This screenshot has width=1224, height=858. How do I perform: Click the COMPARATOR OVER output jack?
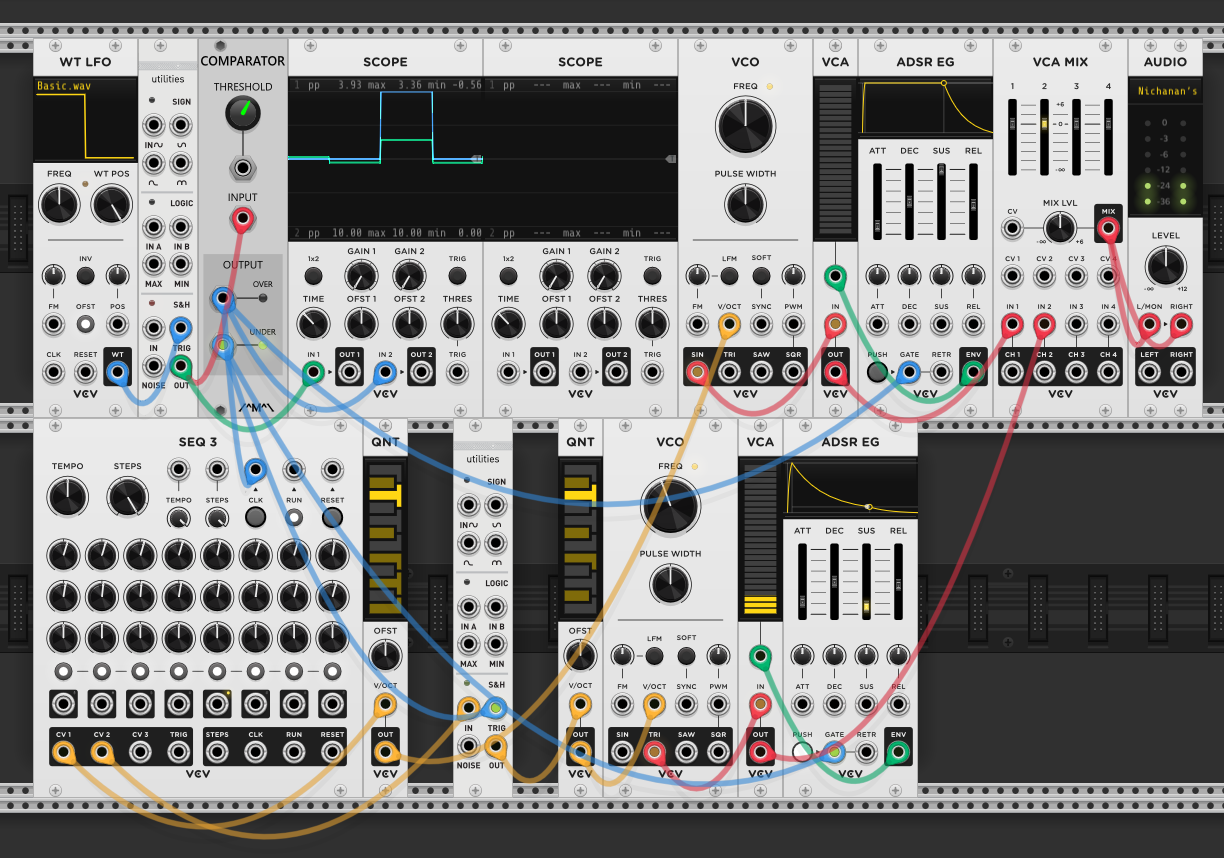pos(222,298)
